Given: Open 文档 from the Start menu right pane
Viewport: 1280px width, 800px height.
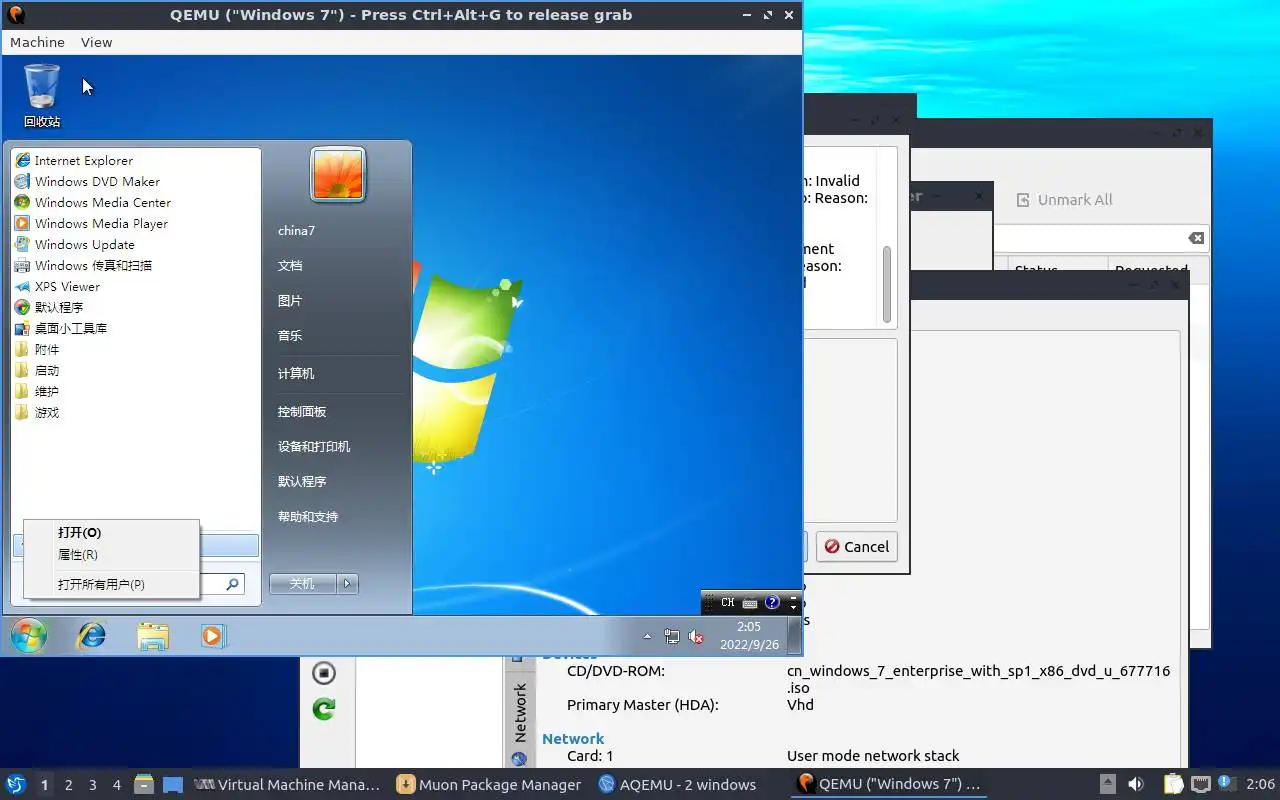Looking at the screenshot, I should click(x=290, y=265).
